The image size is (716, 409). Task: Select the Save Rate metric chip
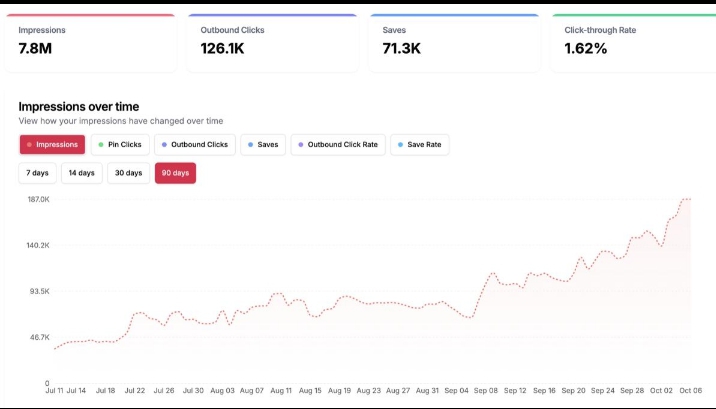click(420, 145)
